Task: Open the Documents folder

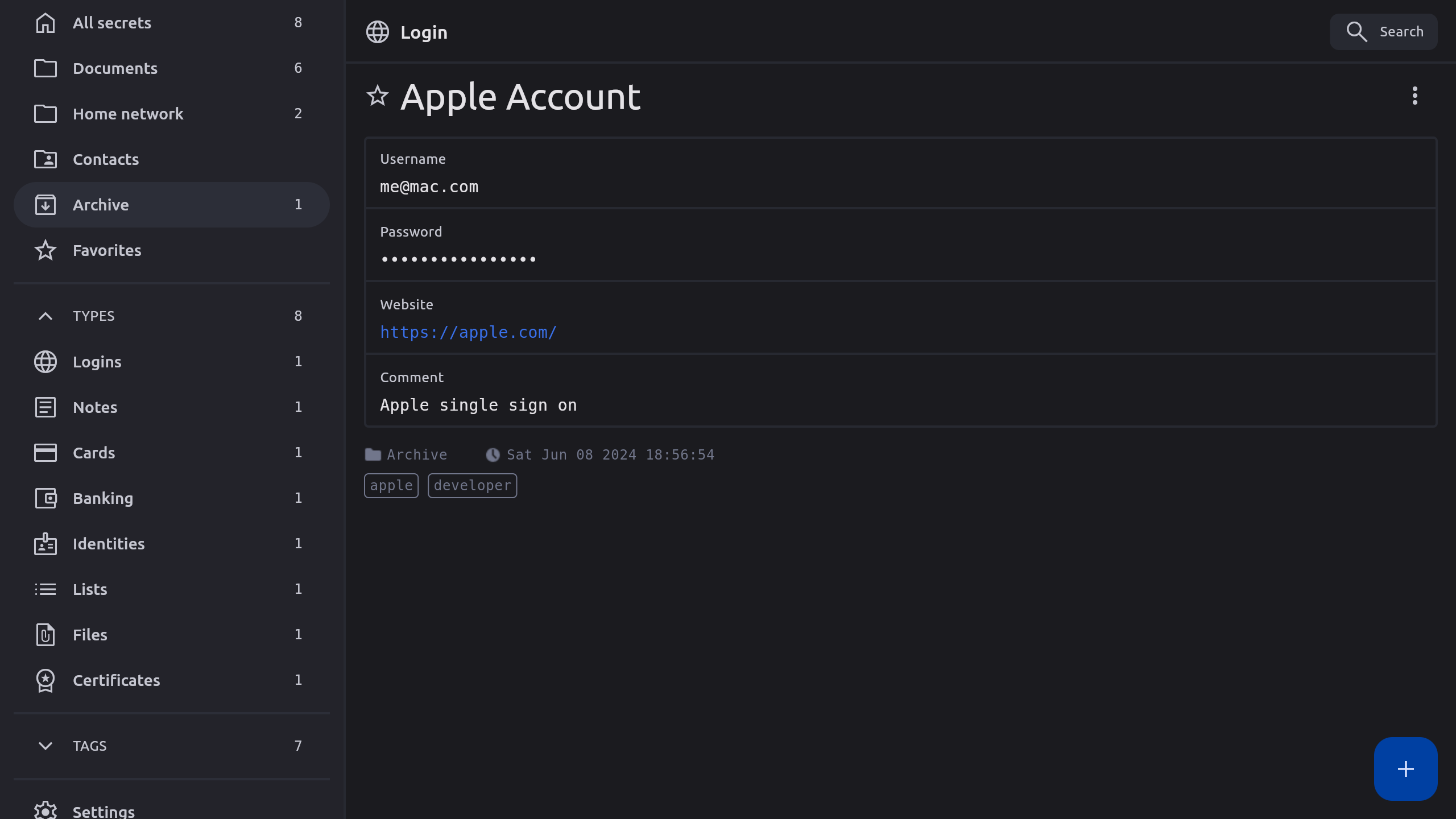Action: (x=115, y=68)
